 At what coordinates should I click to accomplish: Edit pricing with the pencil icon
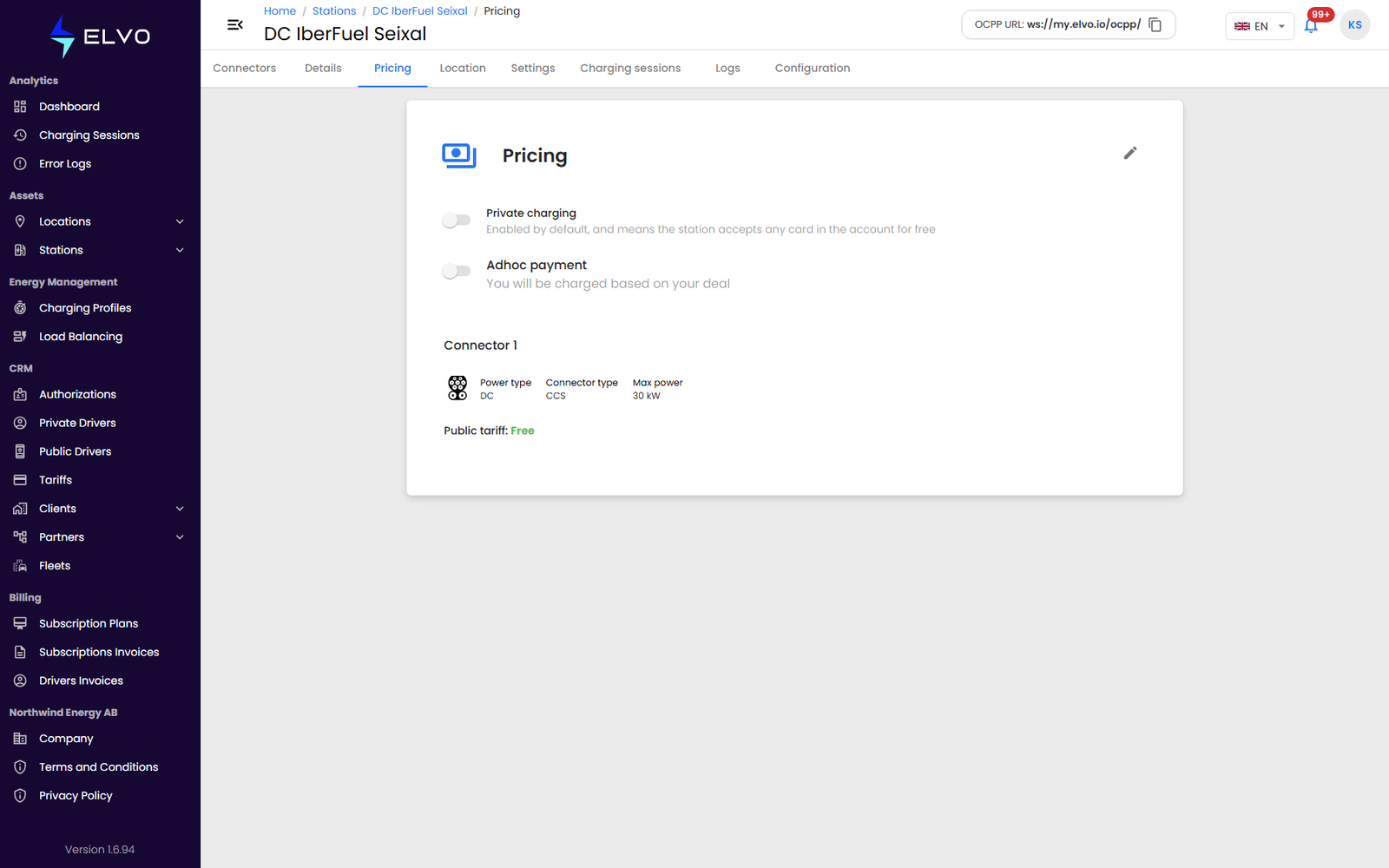pos(1130,153)
